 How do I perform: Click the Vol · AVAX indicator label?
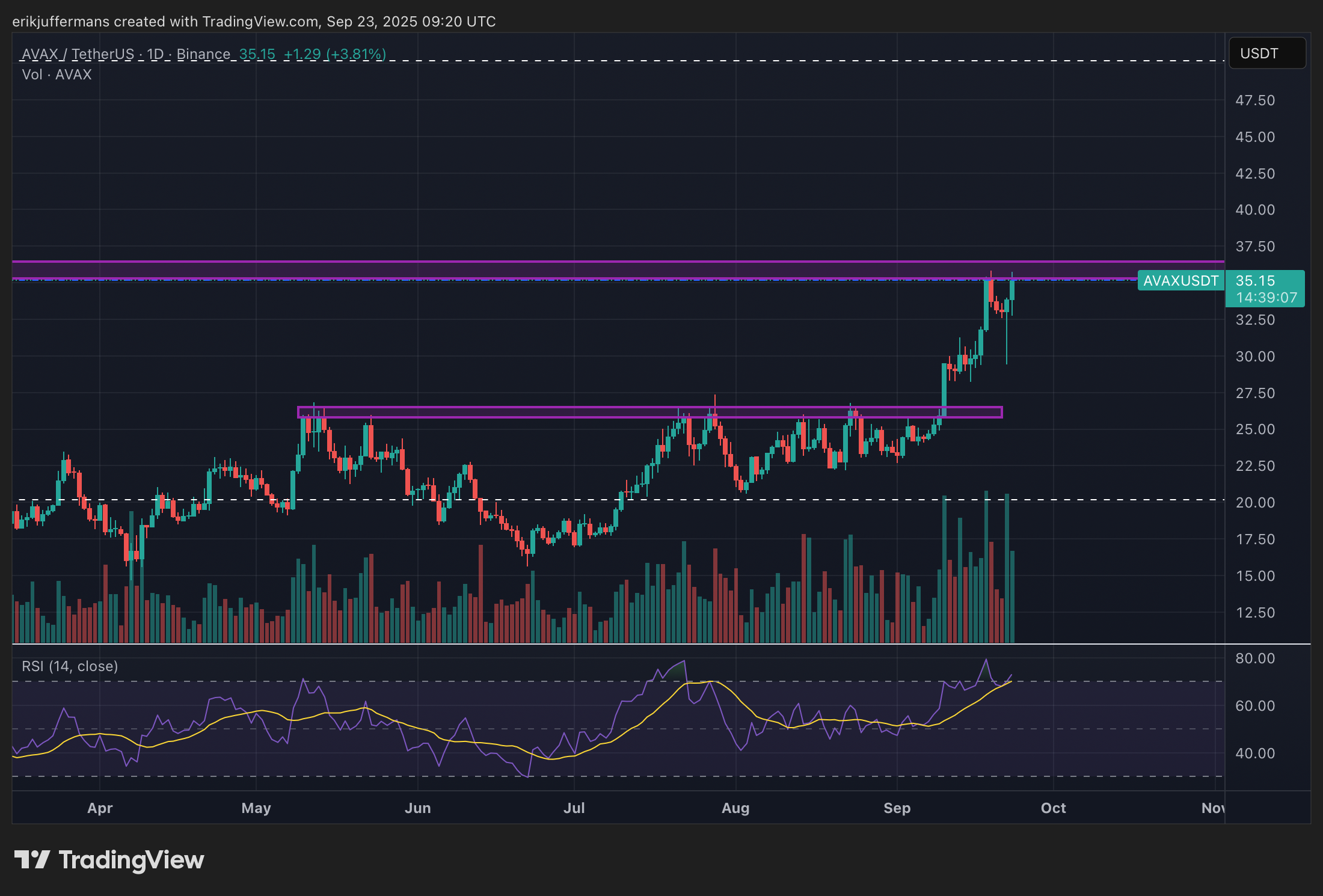[x=57, y=75]
